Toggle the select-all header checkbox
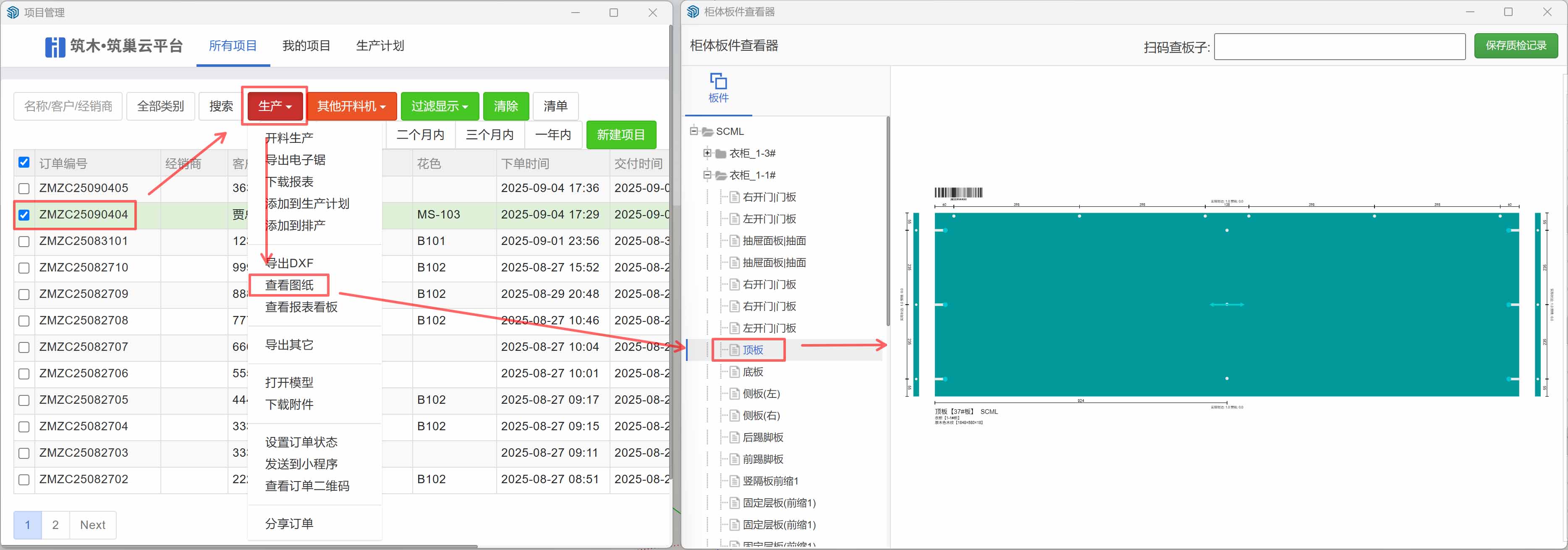Screen dimensions: 1568x550 24,162
